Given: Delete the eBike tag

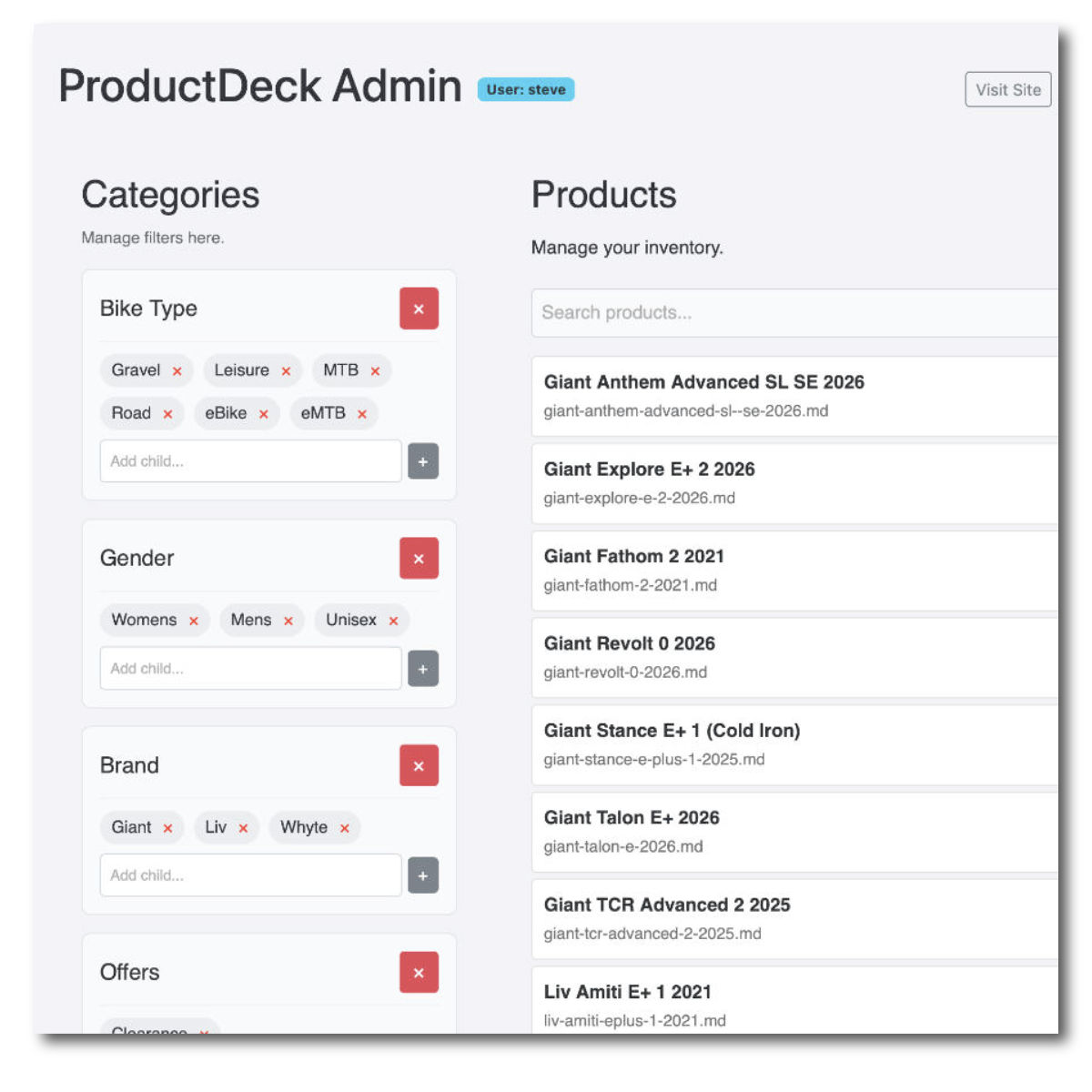Looking at the screenshot, I should click(x=263, y=413).
